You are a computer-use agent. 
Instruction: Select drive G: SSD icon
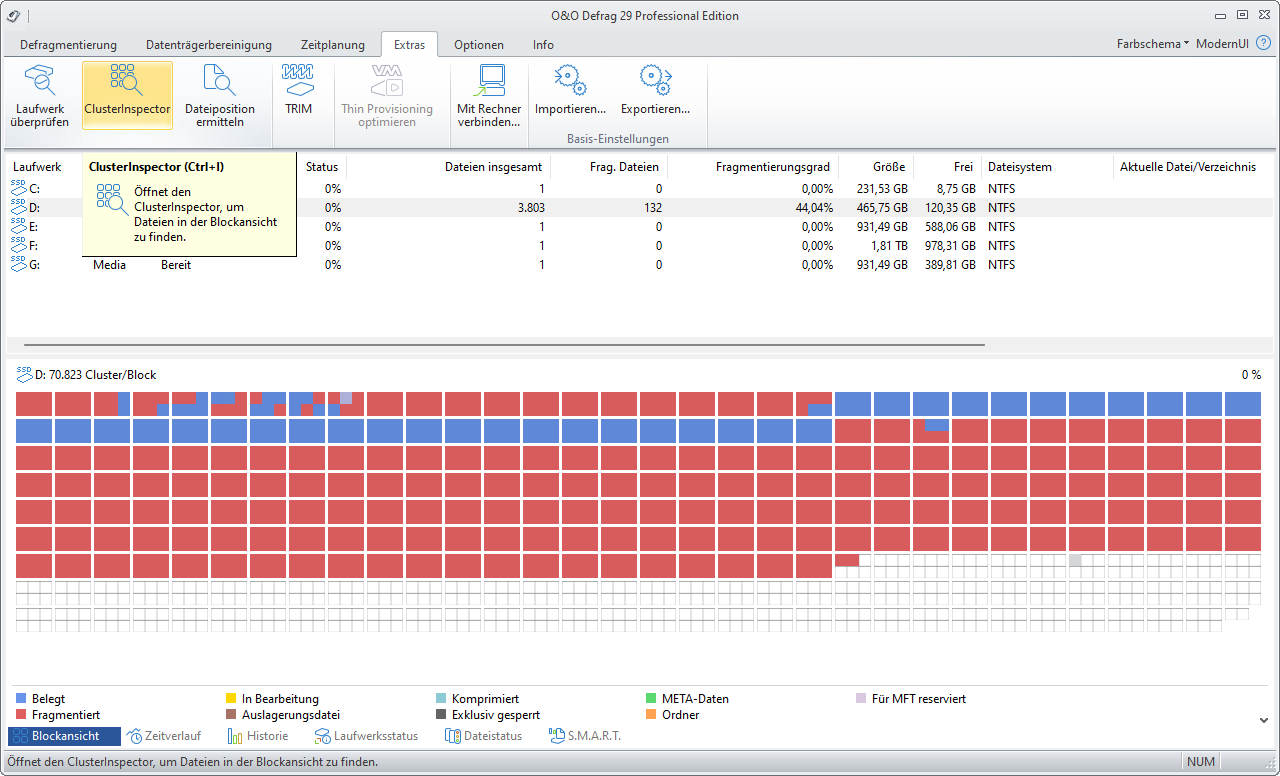pyautogui.click(x=19, y=264)
